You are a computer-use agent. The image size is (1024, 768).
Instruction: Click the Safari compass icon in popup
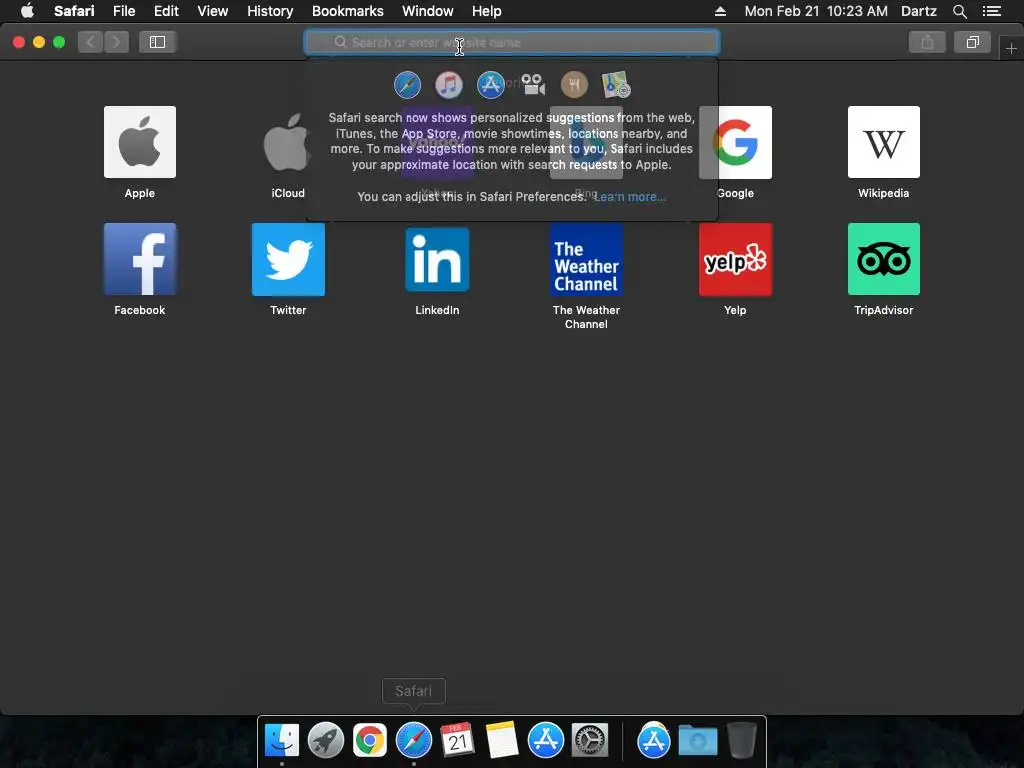pyautogui.click(x=408, y=85)
